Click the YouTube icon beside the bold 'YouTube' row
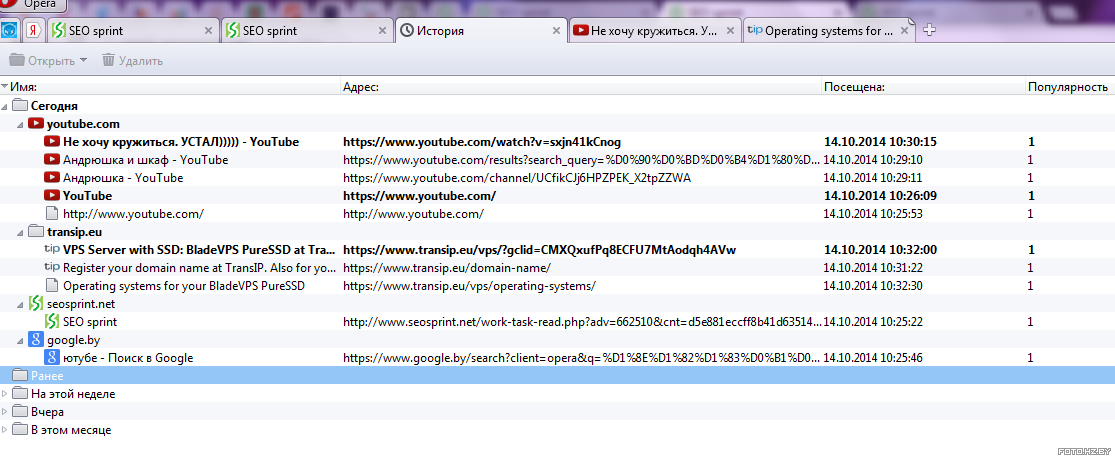Screen dimensions: 1115x459 [x=51, y=196]
